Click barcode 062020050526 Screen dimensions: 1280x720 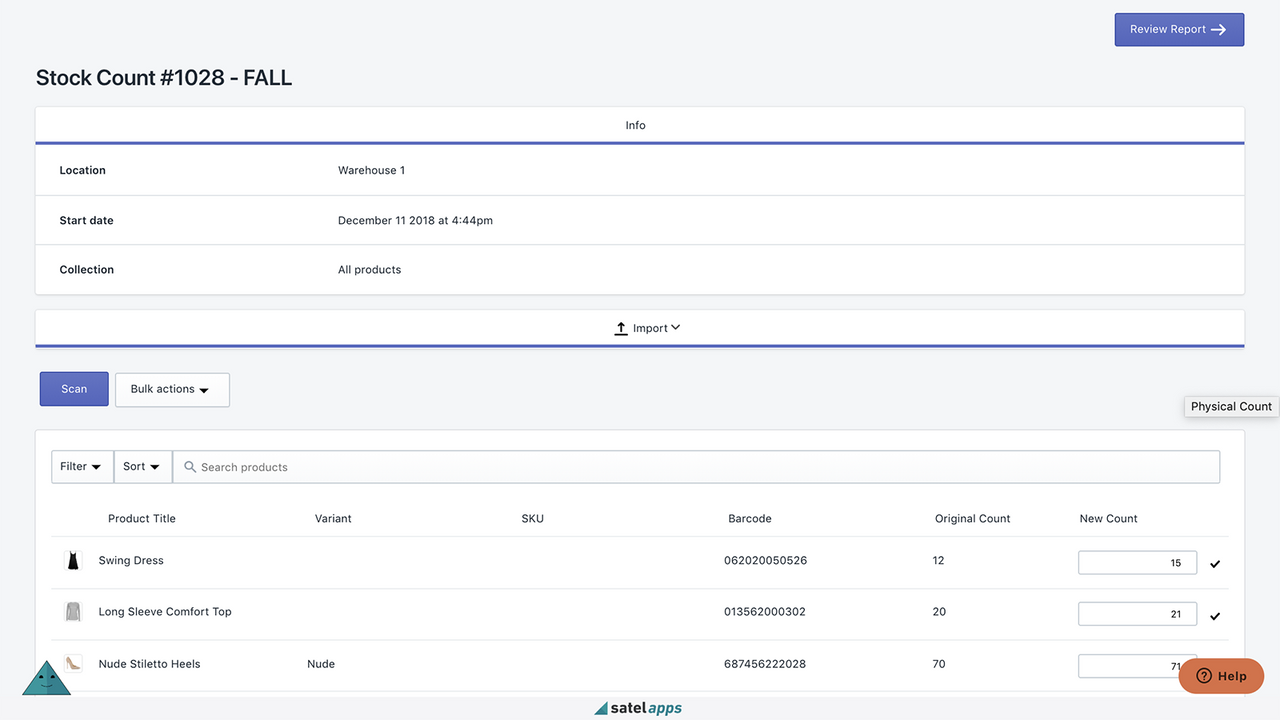point(765,561)
